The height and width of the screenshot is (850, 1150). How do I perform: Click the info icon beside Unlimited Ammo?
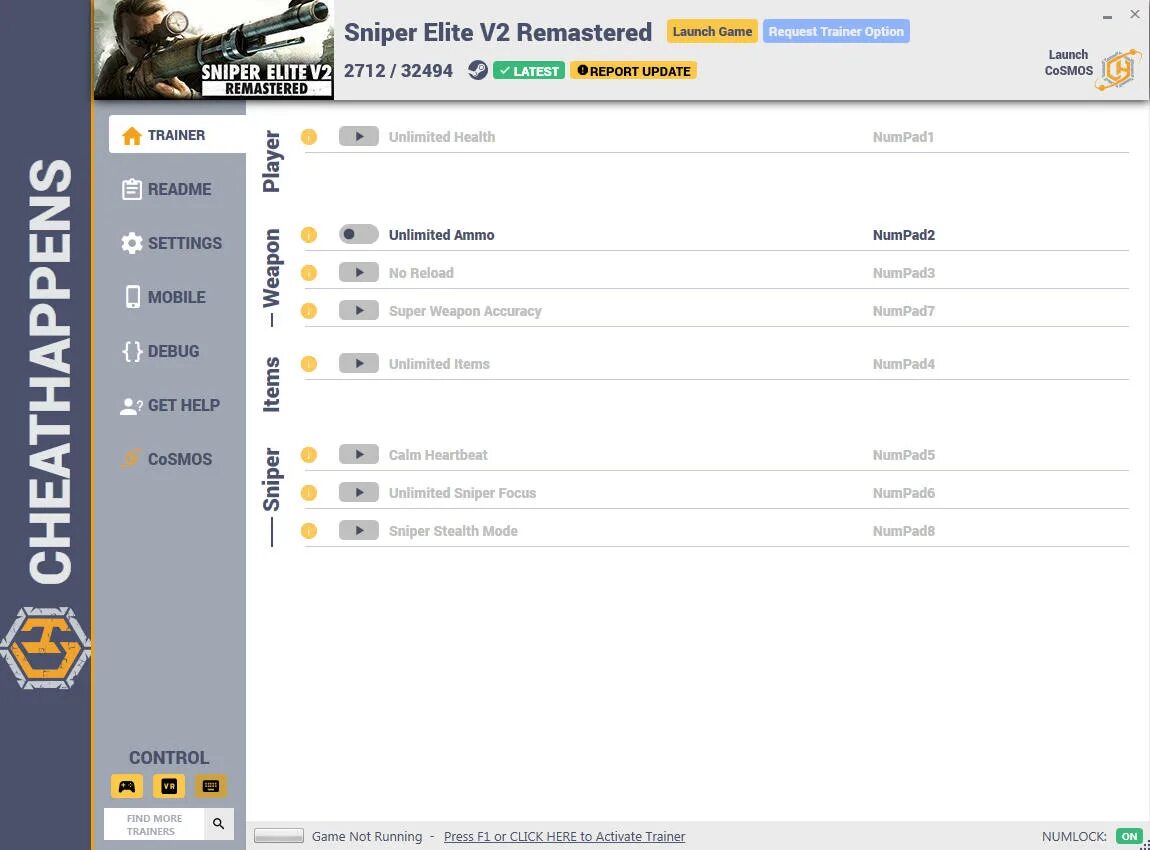pyautogui.click(x=309, y=235)
